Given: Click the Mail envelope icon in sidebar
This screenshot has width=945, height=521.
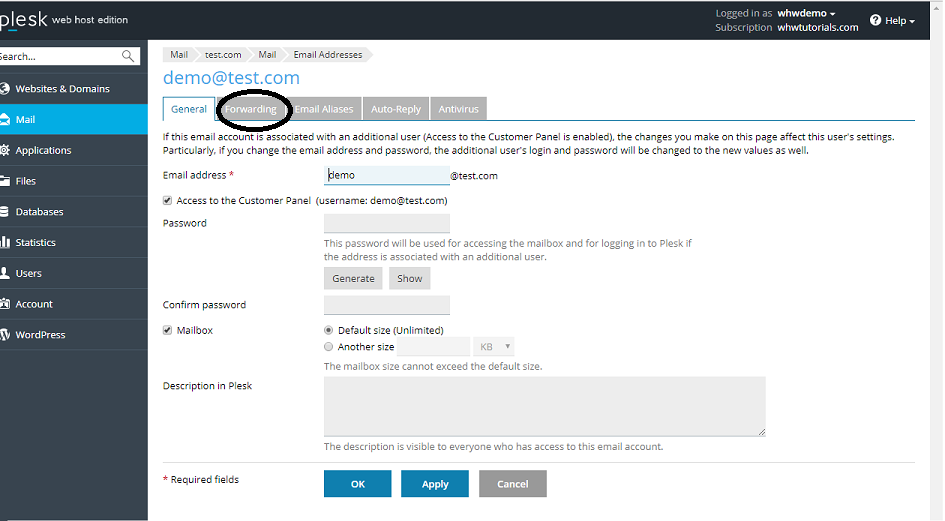Looking at the screenshot, I should click(5, 120).
